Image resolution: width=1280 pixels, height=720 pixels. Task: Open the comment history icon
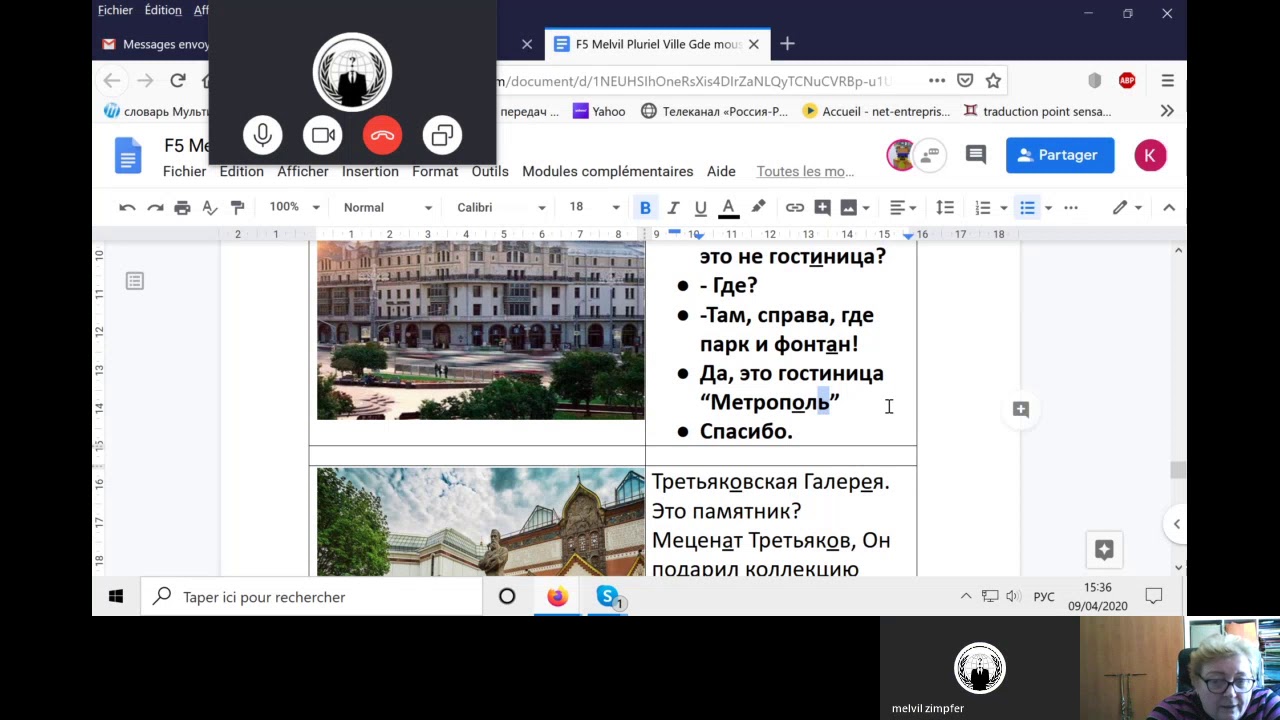[x=975, y=155]
